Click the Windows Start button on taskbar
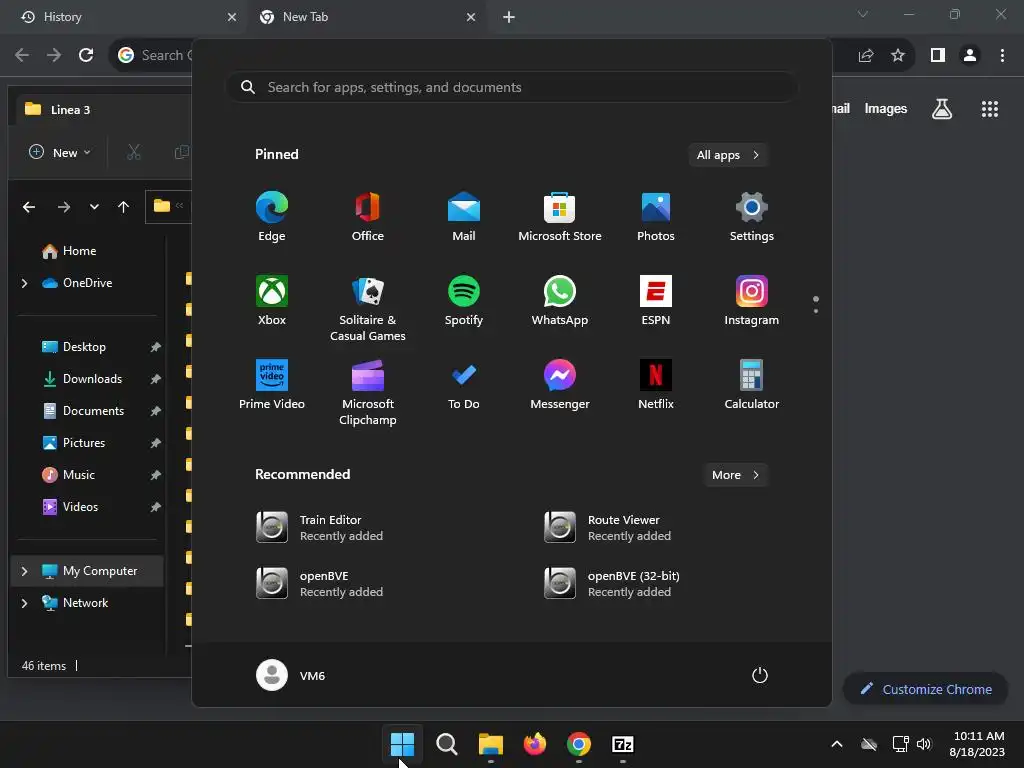1024x768 pixels. click(x=402, y=744)
